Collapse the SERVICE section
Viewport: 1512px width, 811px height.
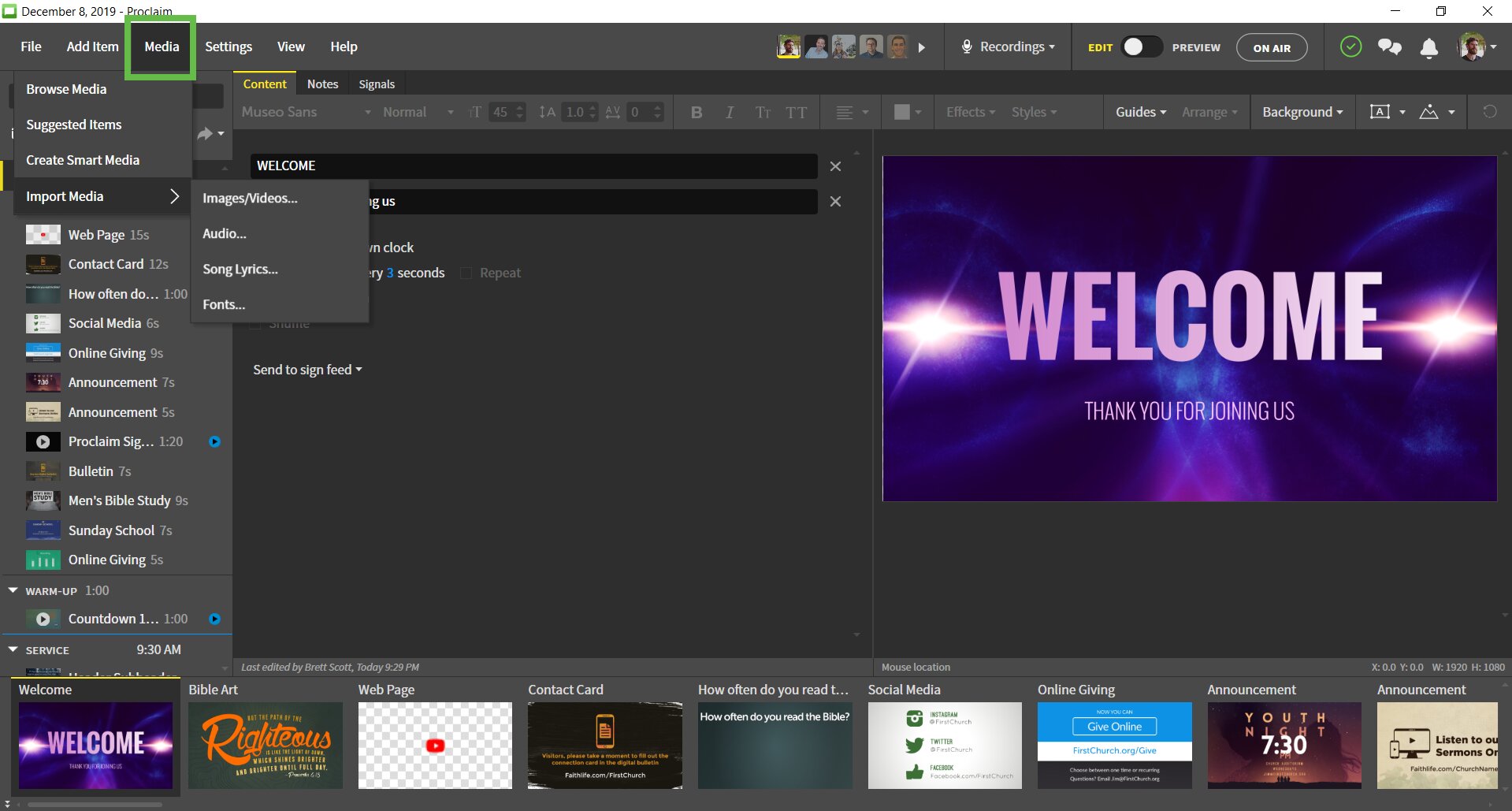(x=13, y=649)
